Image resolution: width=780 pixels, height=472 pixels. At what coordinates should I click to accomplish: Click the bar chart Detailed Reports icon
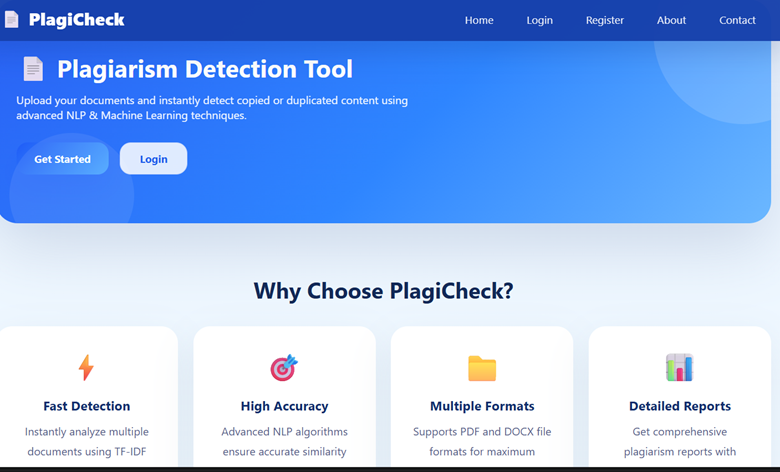click(x=680, y=368)
